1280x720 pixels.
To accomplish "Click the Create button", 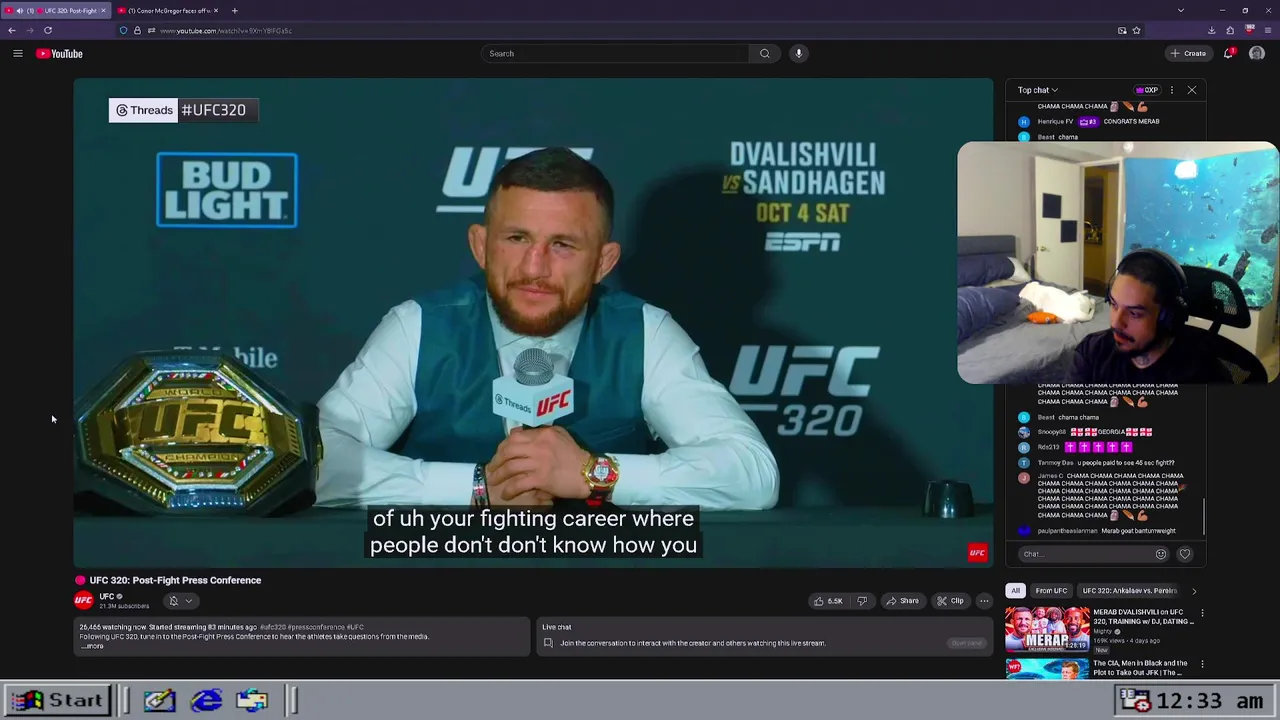I will [1188, 53].
